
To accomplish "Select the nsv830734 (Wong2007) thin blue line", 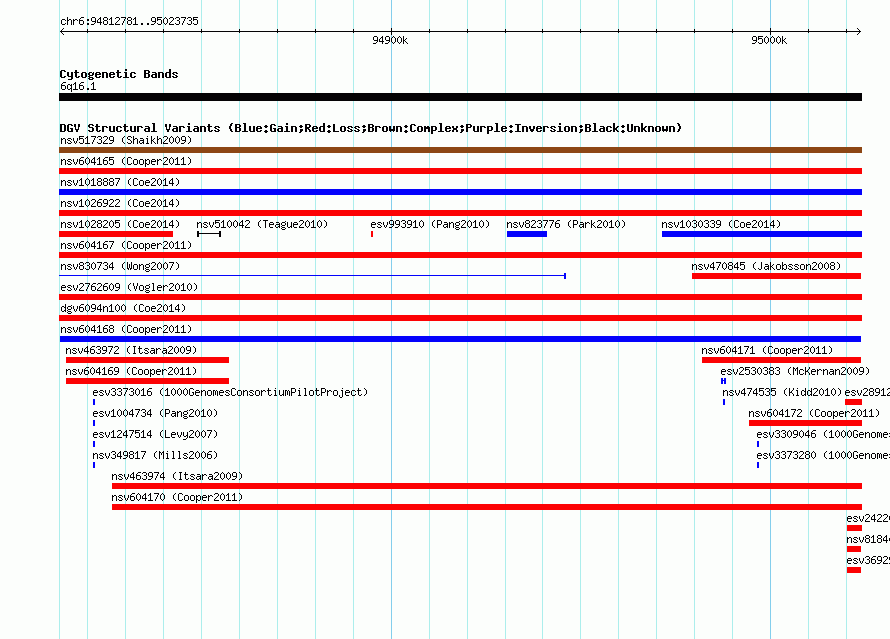I will [x=313, y=276].
